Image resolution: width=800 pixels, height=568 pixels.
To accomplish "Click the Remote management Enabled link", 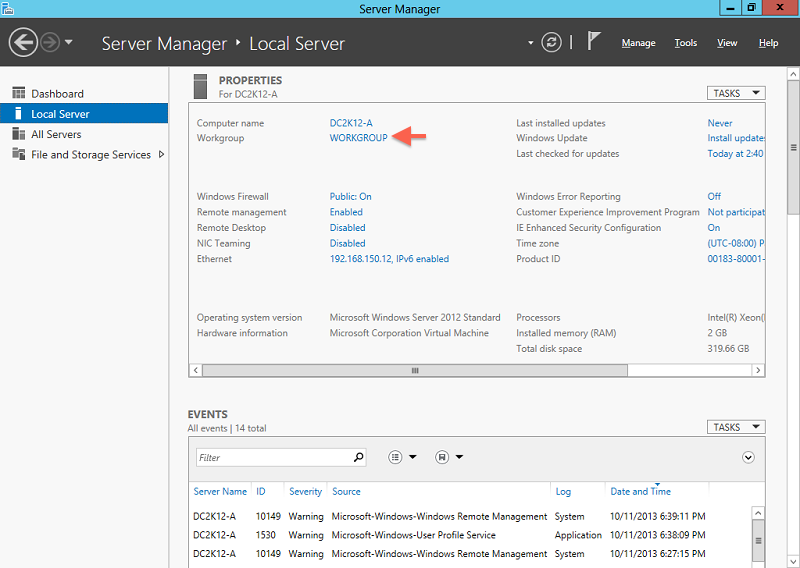I will [x=346, y=212].
